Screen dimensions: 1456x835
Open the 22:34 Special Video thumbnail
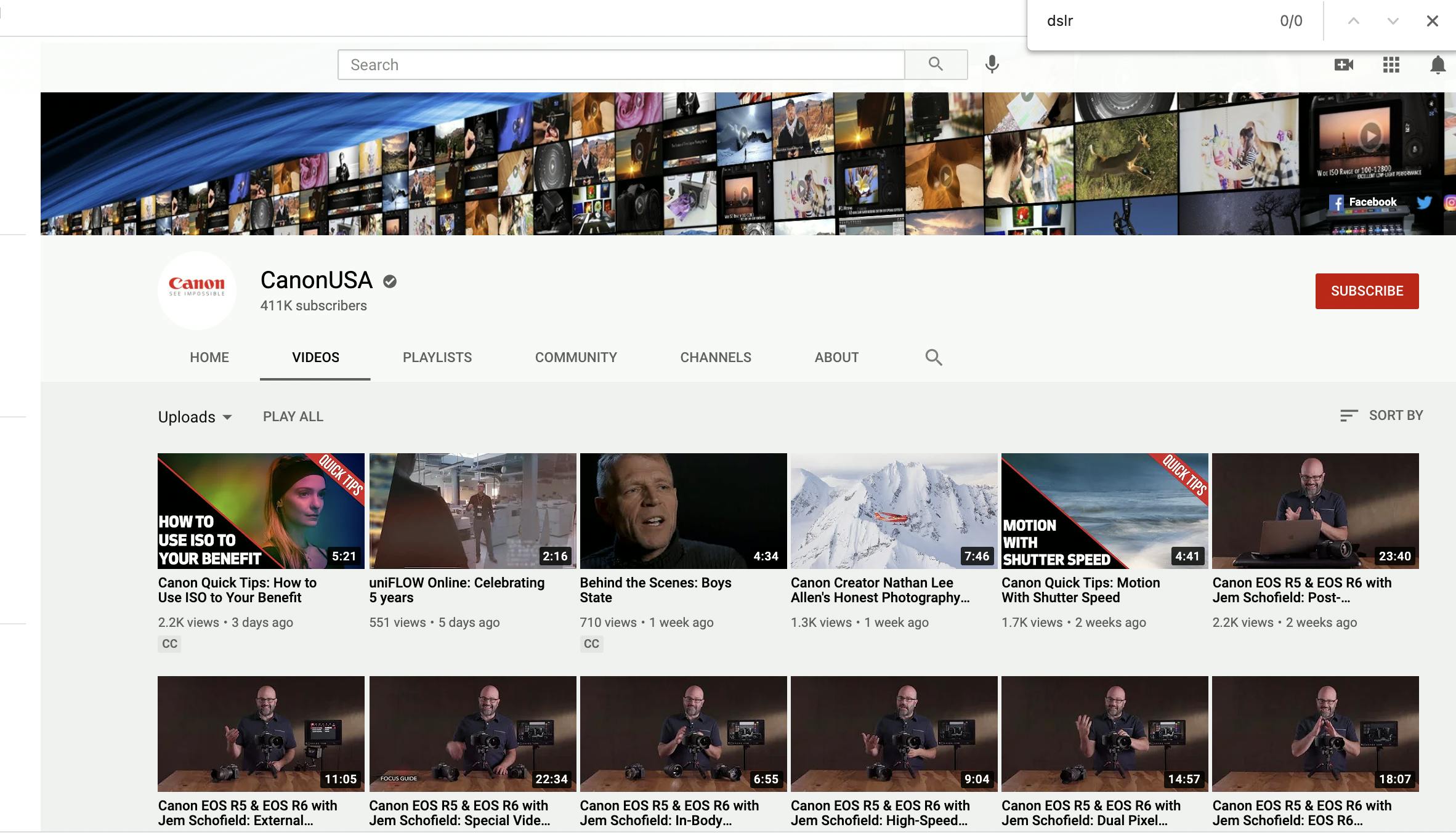coord(472,734)
